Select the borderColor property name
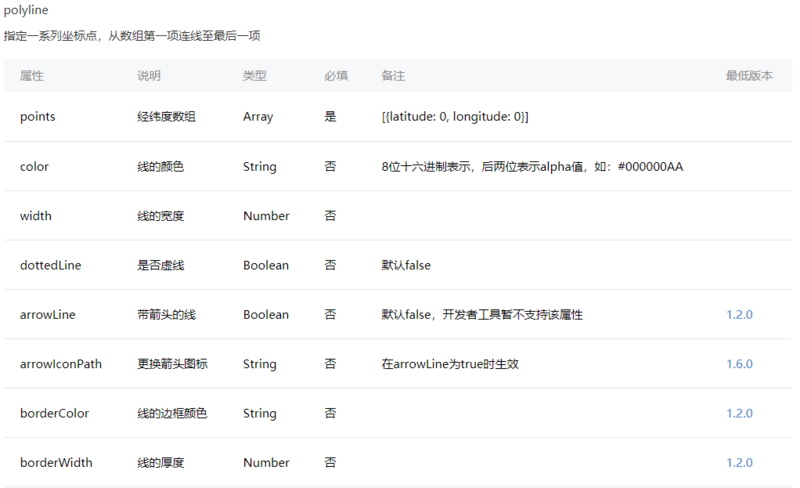The width and height of the screenshot is (800, 488). pyautogui.click(x=55, y=413)
